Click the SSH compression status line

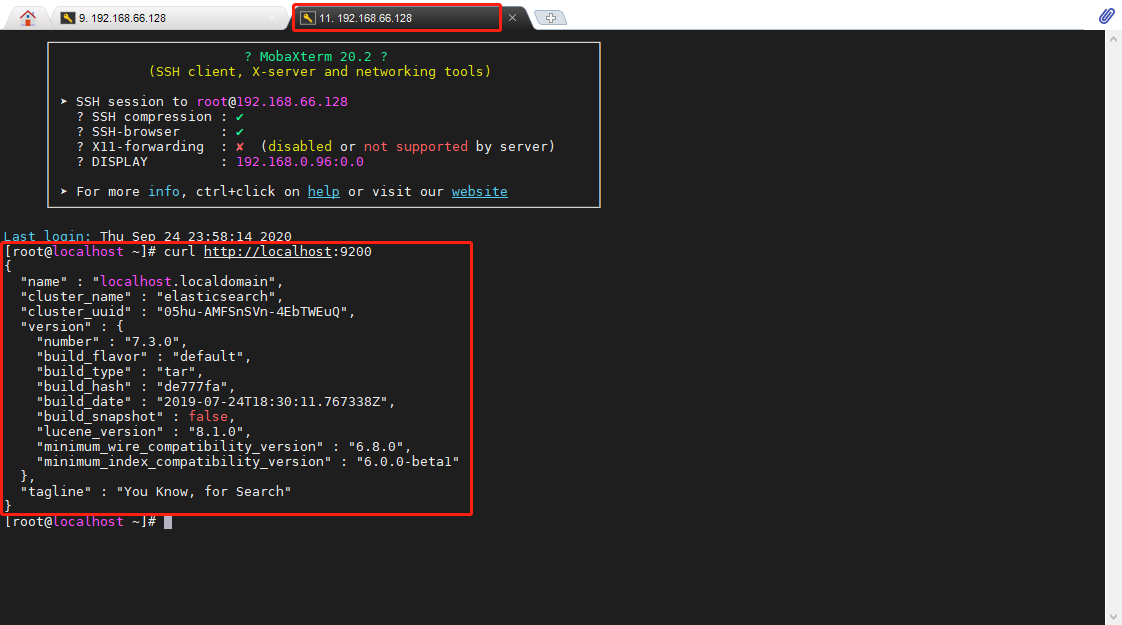coord(160,117)
